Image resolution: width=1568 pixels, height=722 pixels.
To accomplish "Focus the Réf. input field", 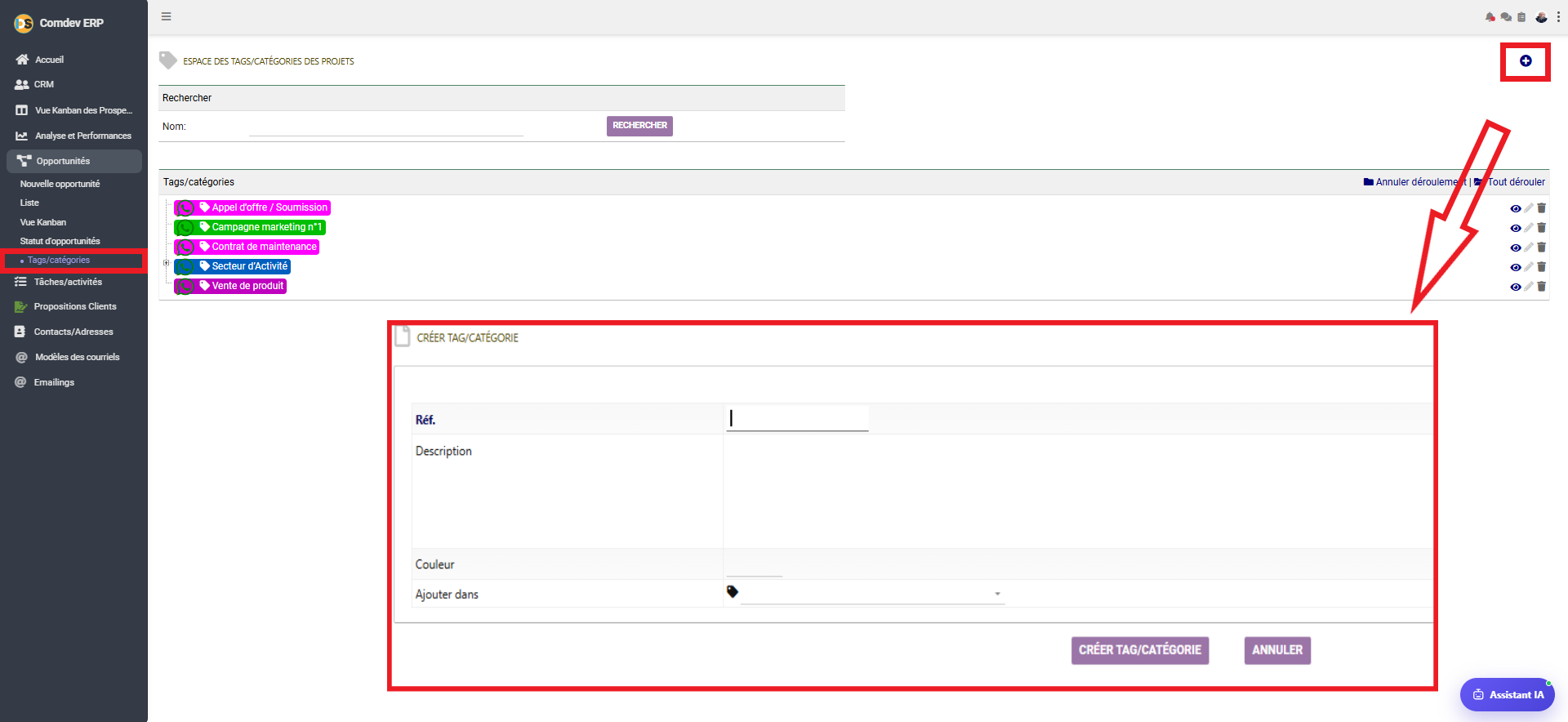I will click(x=797, y=419).
